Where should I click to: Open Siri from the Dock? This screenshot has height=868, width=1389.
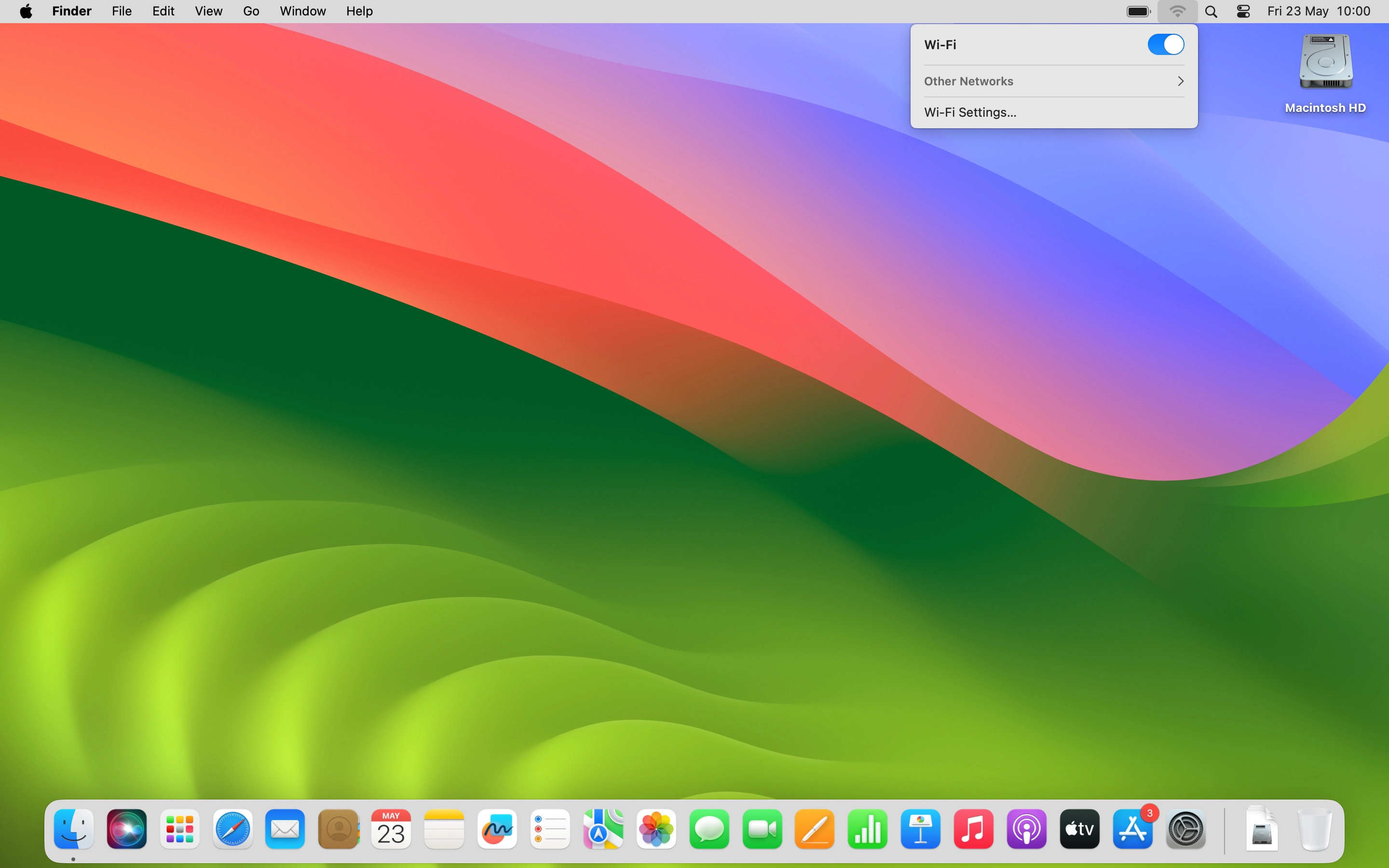click(127, 829)
